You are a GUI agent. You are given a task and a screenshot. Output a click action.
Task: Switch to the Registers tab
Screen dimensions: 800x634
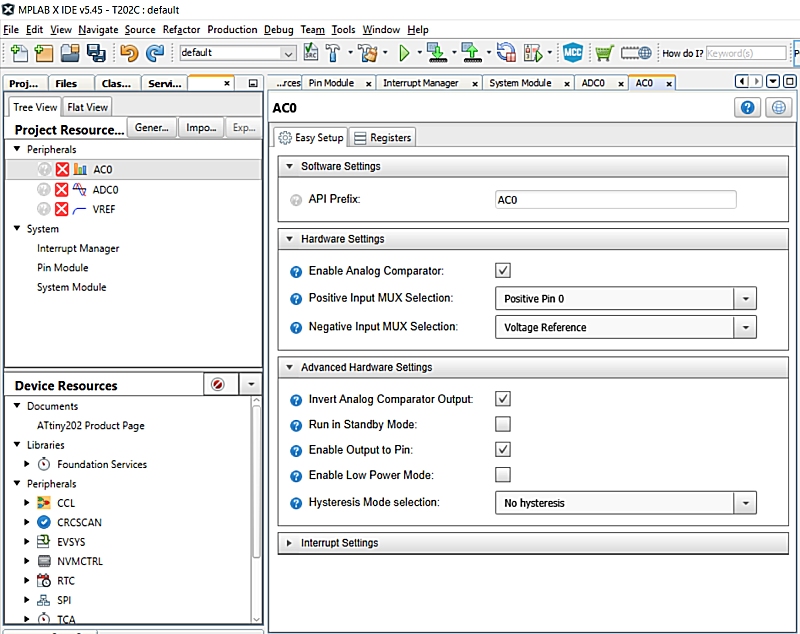(x=383, y=137)
